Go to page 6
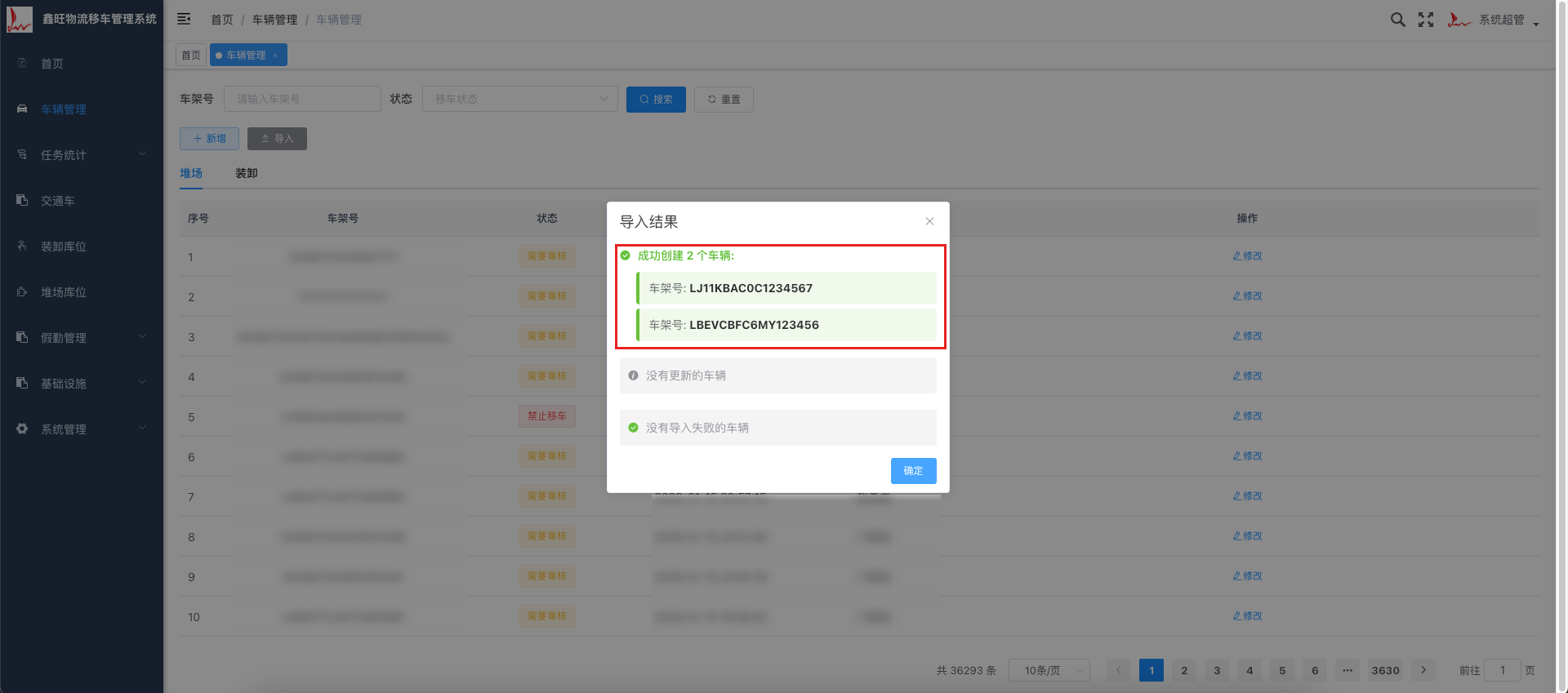The width and height of the screenshot is (1568, 693). click(x=1315, y=670)
